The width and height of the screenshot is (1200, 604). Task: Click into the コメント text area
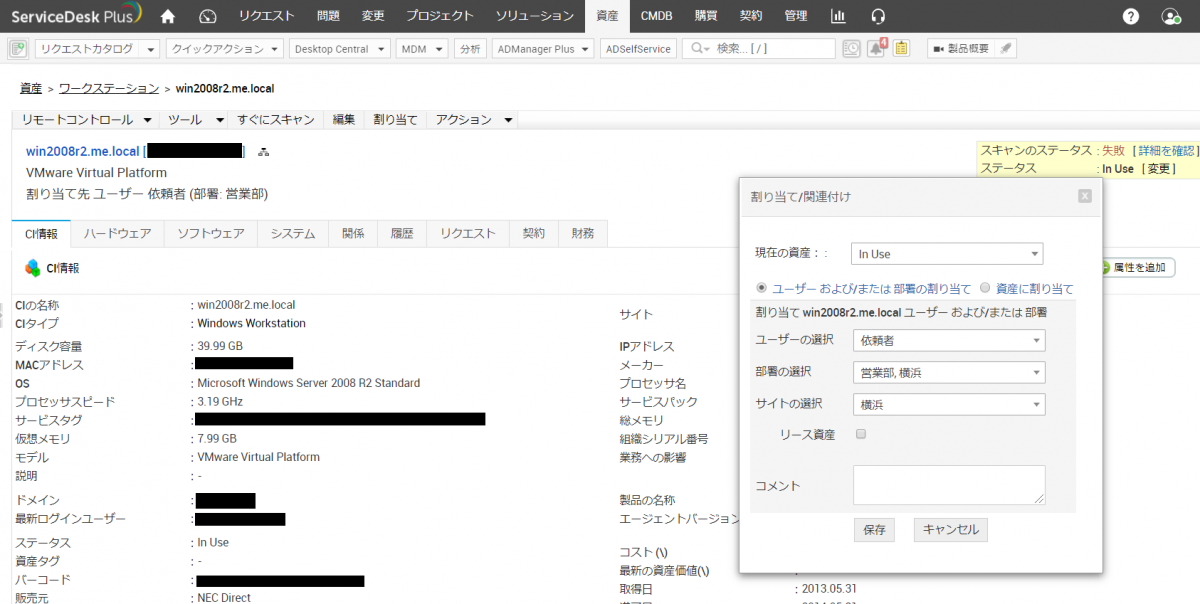[948, 484]
